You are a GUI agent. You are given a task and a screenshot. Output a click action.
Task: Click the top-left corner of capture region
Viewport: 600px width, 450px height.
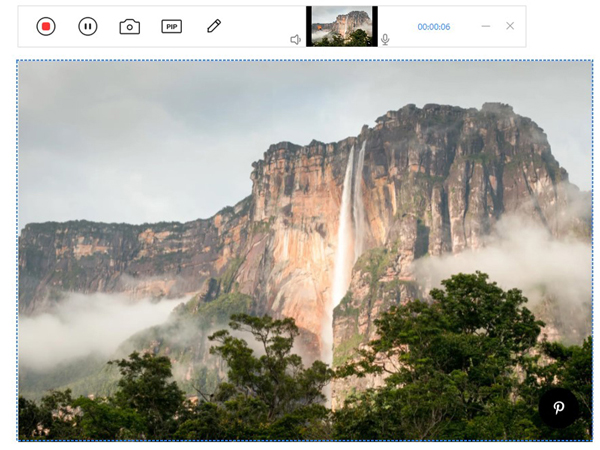pyautogui.click(x=18, y=61)
